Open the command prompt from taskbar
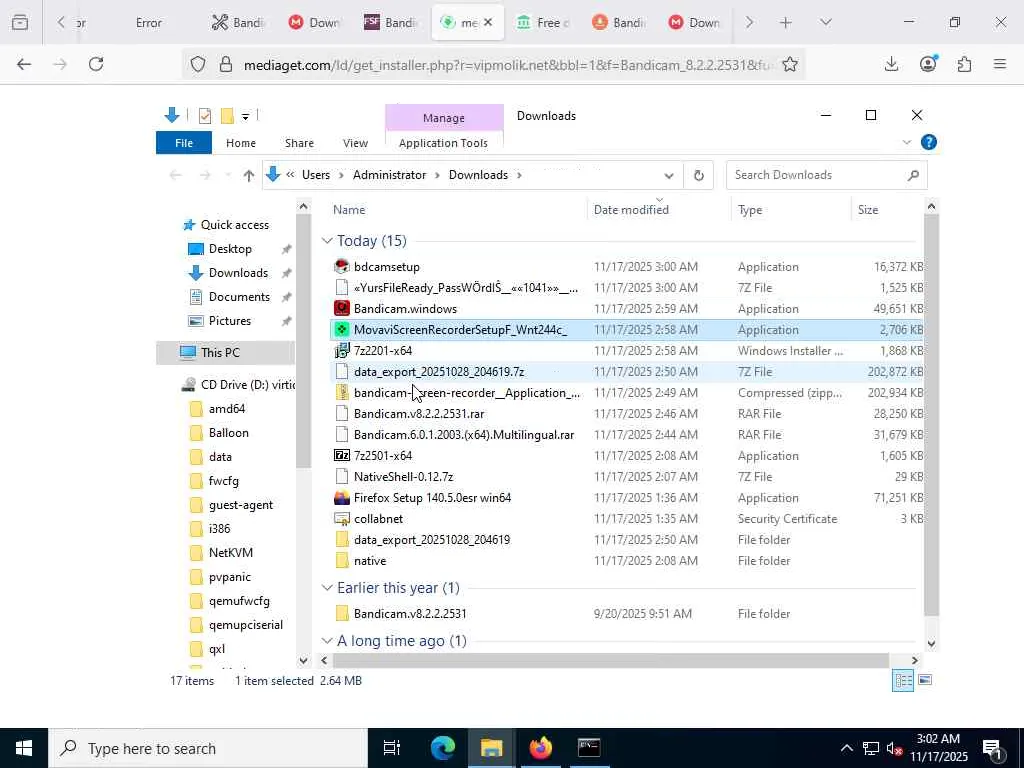 588,748
